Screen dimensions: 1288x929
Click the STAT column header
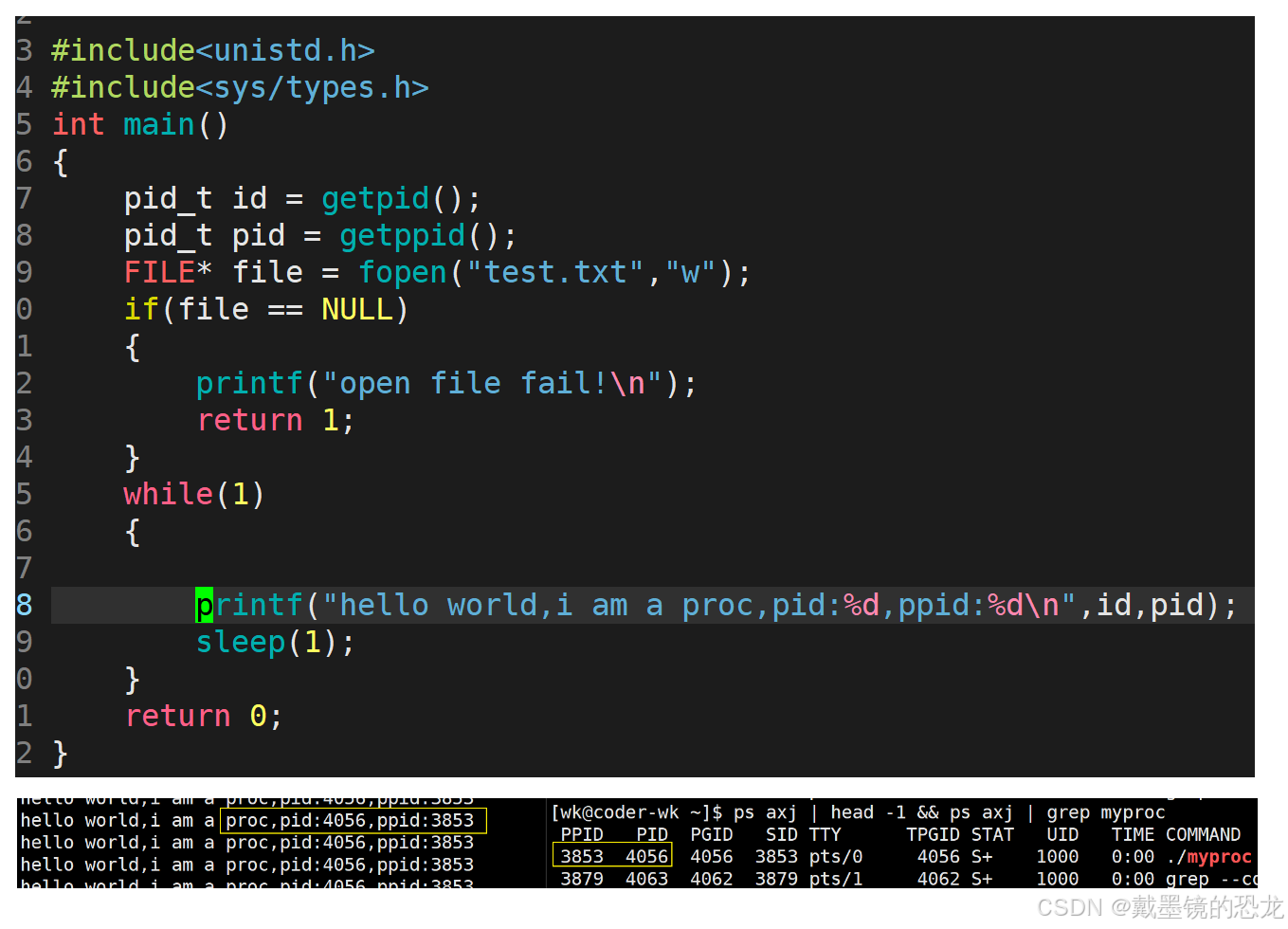pyautogui.click(x=992, y=834)
